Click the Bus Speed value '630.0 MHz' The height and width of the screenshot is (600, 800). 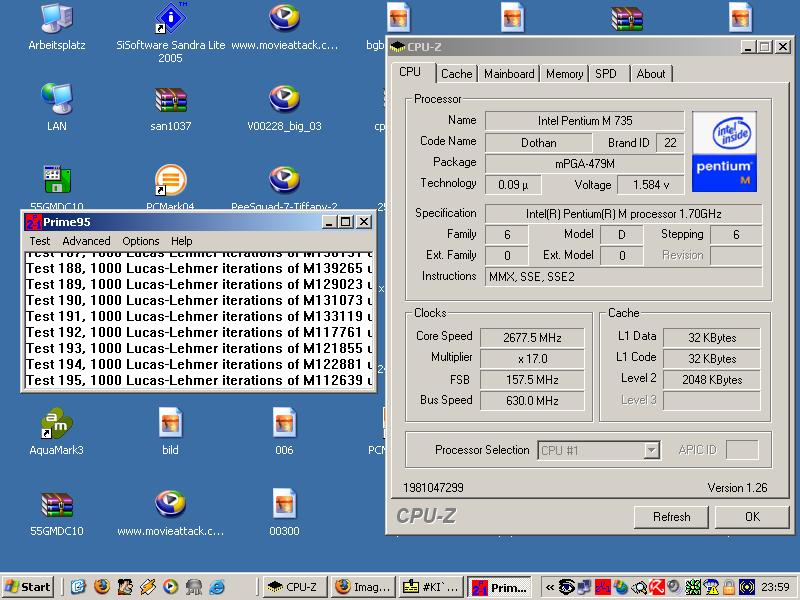coord(532,401)
